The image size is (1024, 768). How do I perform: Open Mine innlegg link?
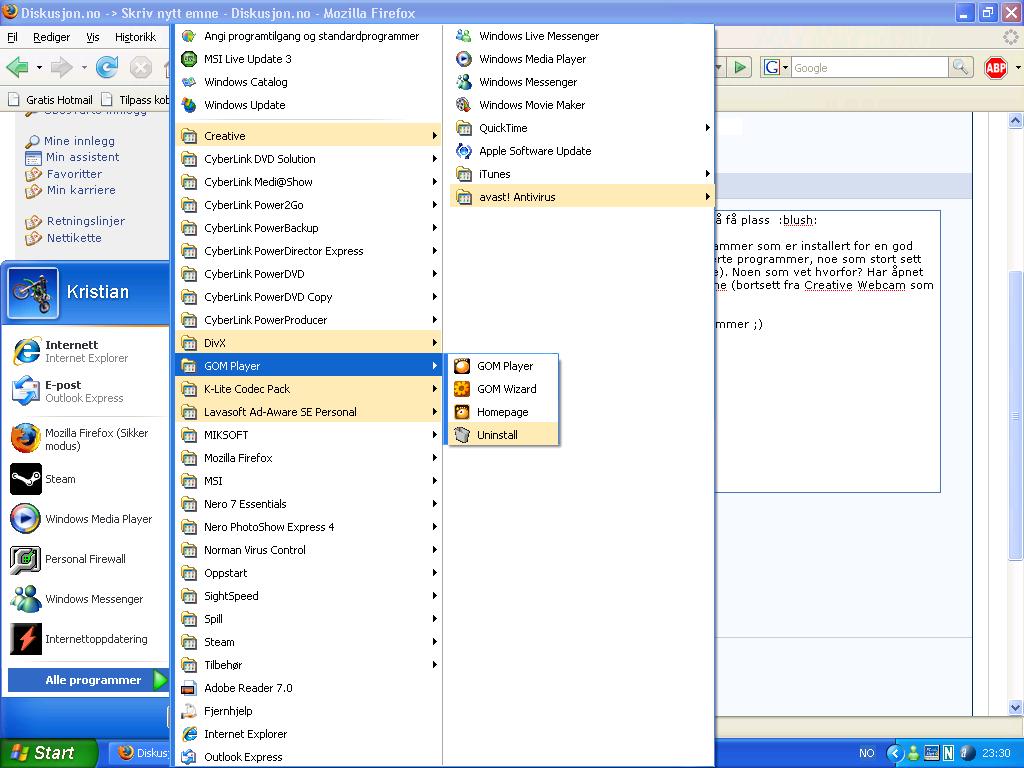pos(79,140)
